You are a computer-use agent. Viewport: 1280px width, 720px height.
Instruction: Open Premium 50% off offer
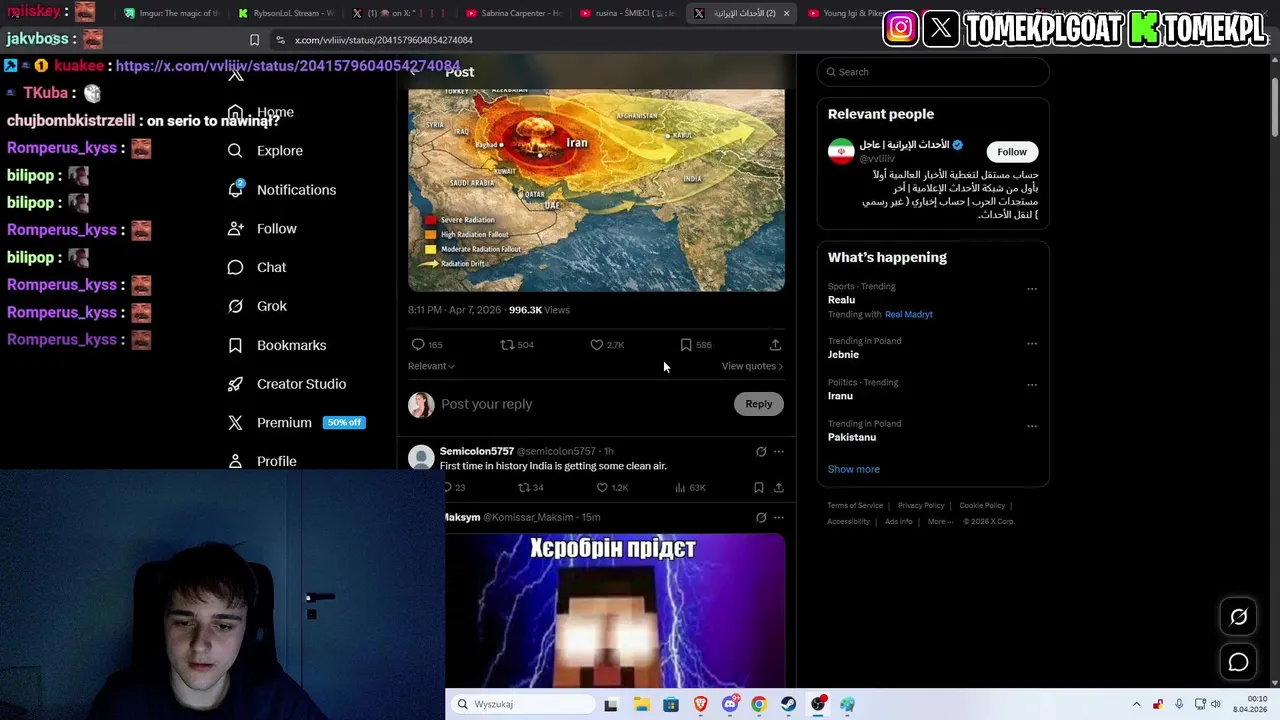[296, 423]
